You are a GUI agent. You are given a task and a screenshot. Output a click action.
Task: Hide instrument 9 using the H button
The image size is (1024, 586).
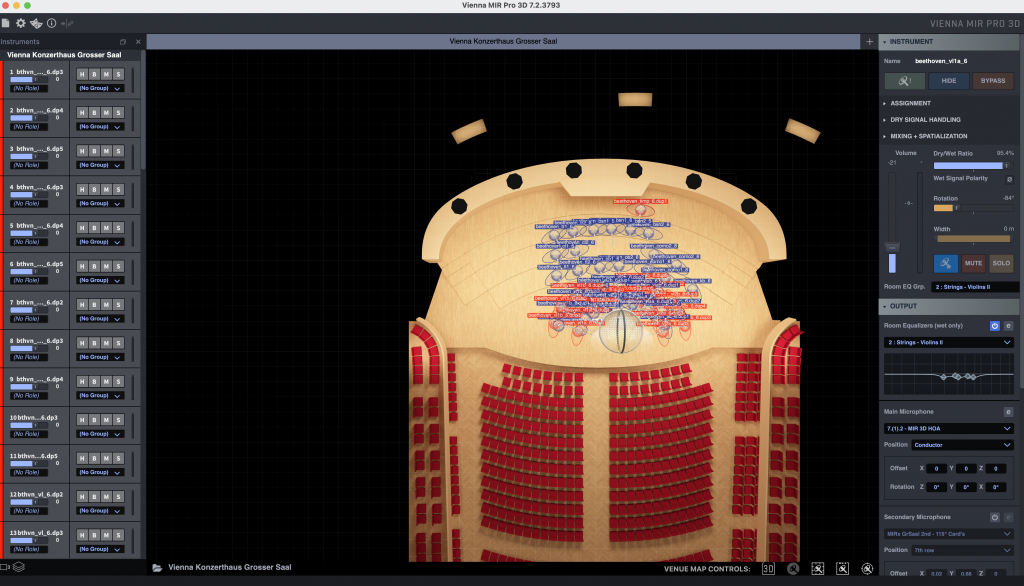[x=82, y=382]
